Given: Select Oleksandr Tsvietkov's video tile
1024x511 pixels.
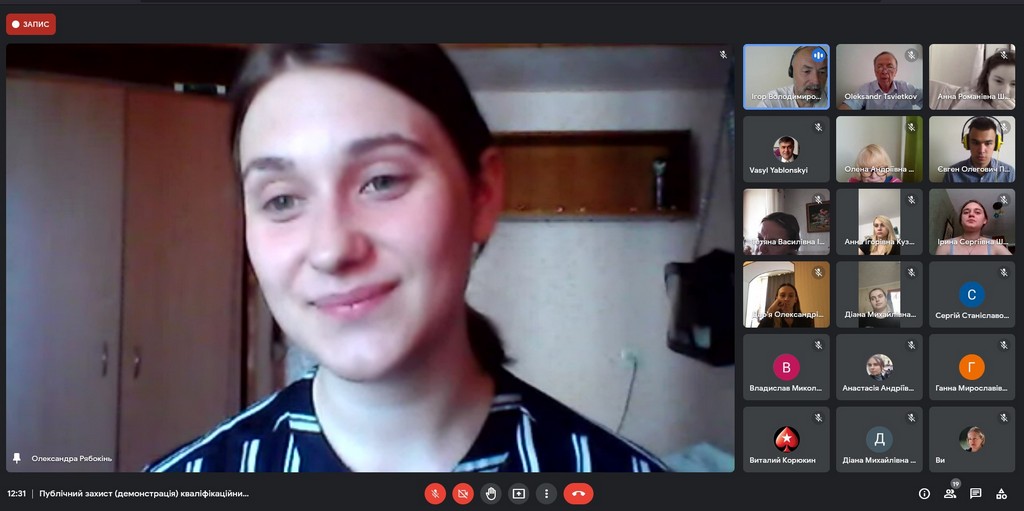Looking at the screenshot, I should tap(879, 77).
